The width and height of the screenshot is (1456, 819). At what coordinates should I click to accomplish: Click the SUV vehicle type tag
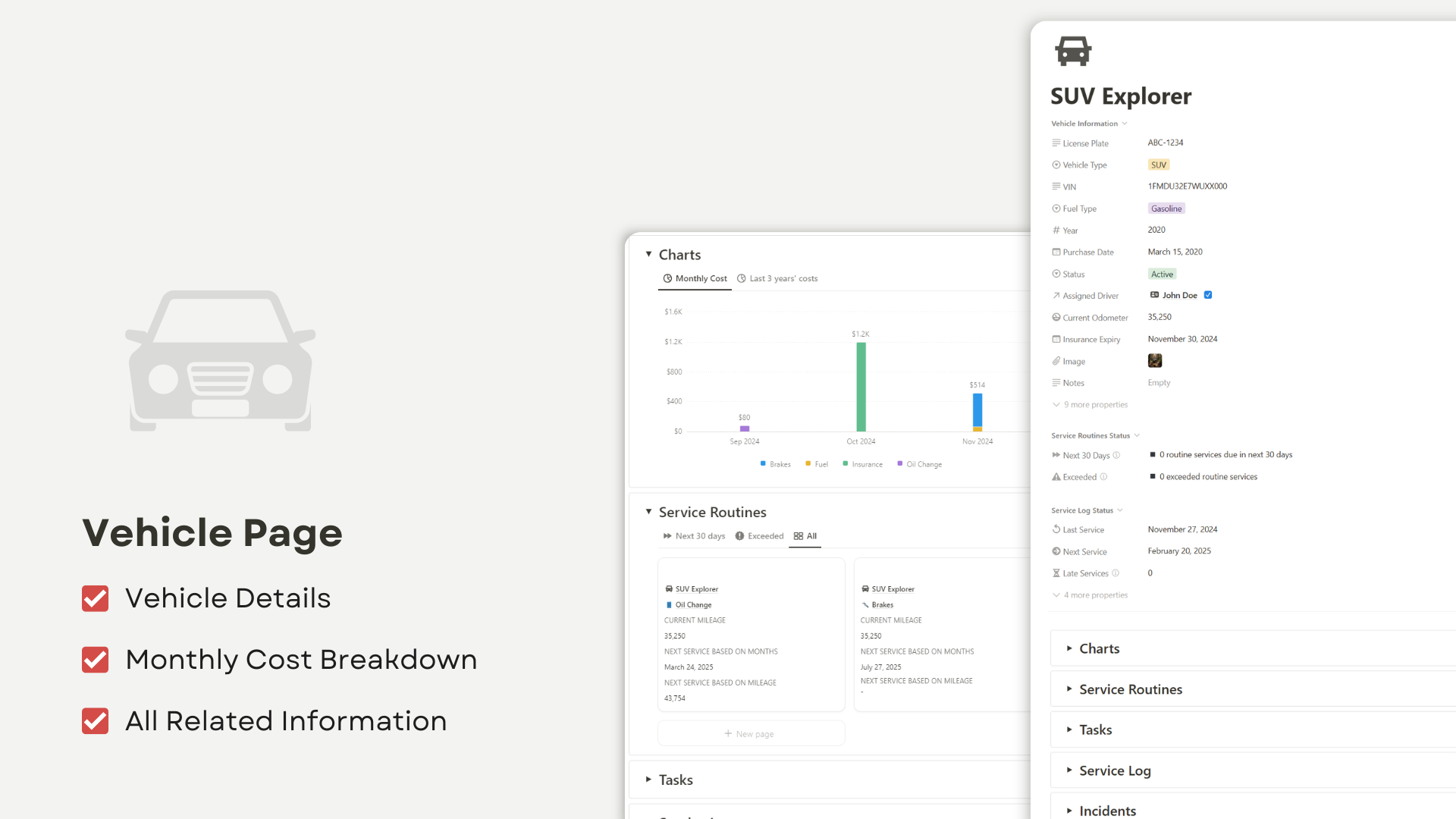(1159, 165)
